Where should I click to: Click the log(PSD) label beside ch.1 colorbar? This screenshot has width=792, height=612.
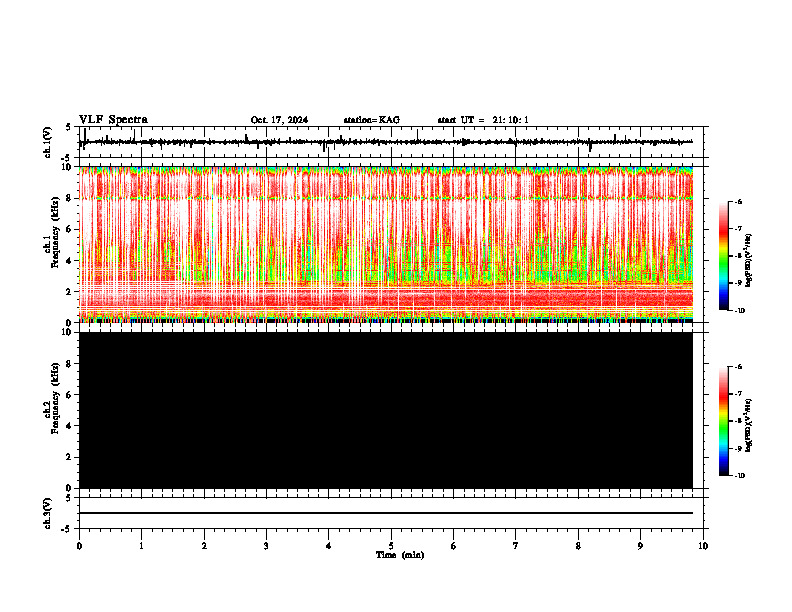748,260
